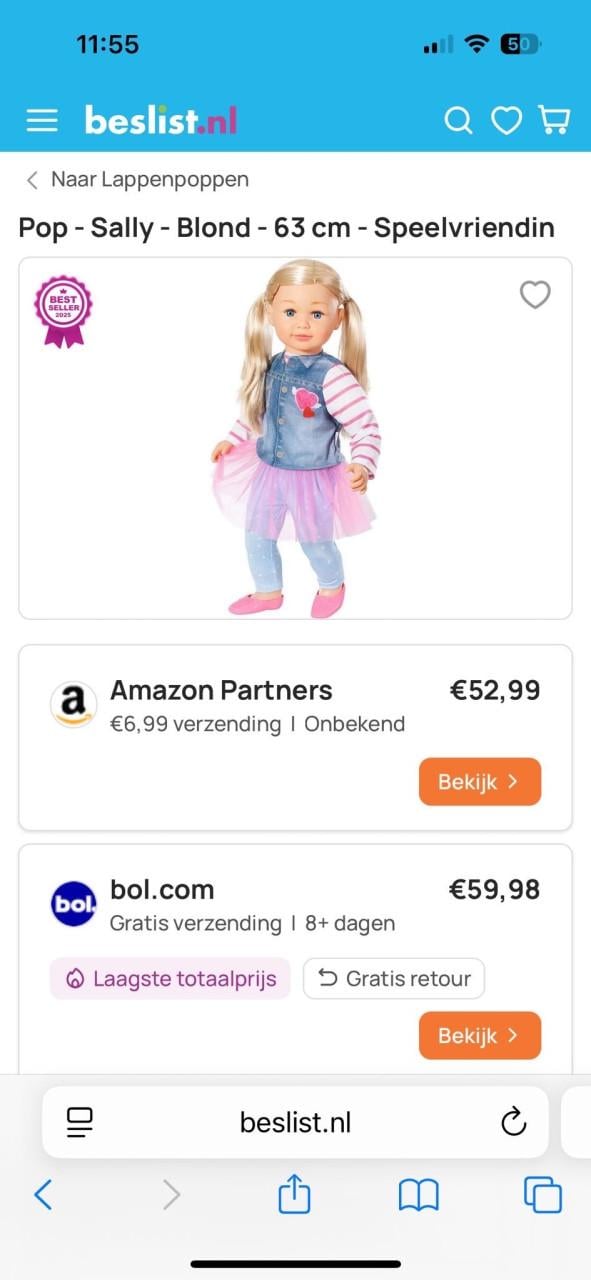Click the back chevron before Naar Lappenpoppen

tap(32, 180)
